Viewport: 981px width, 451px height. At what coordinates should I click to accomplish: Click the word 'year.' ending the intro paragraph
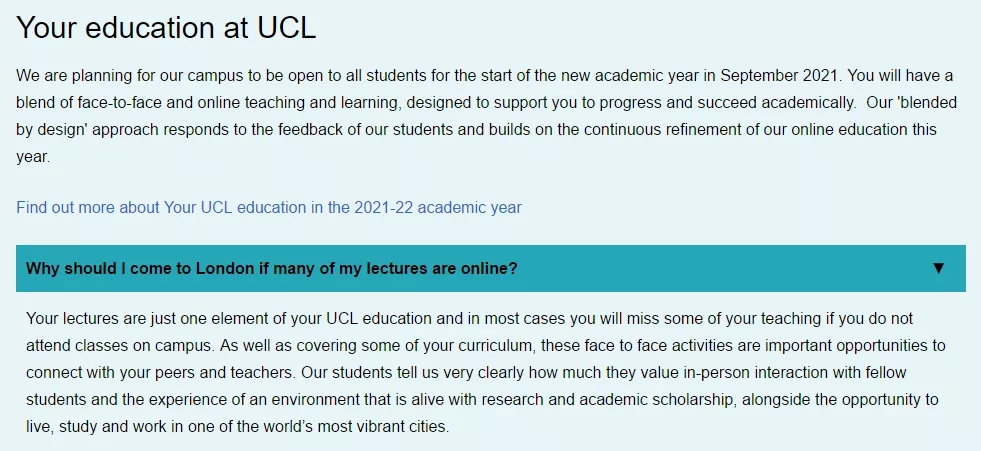pos(33,157)
